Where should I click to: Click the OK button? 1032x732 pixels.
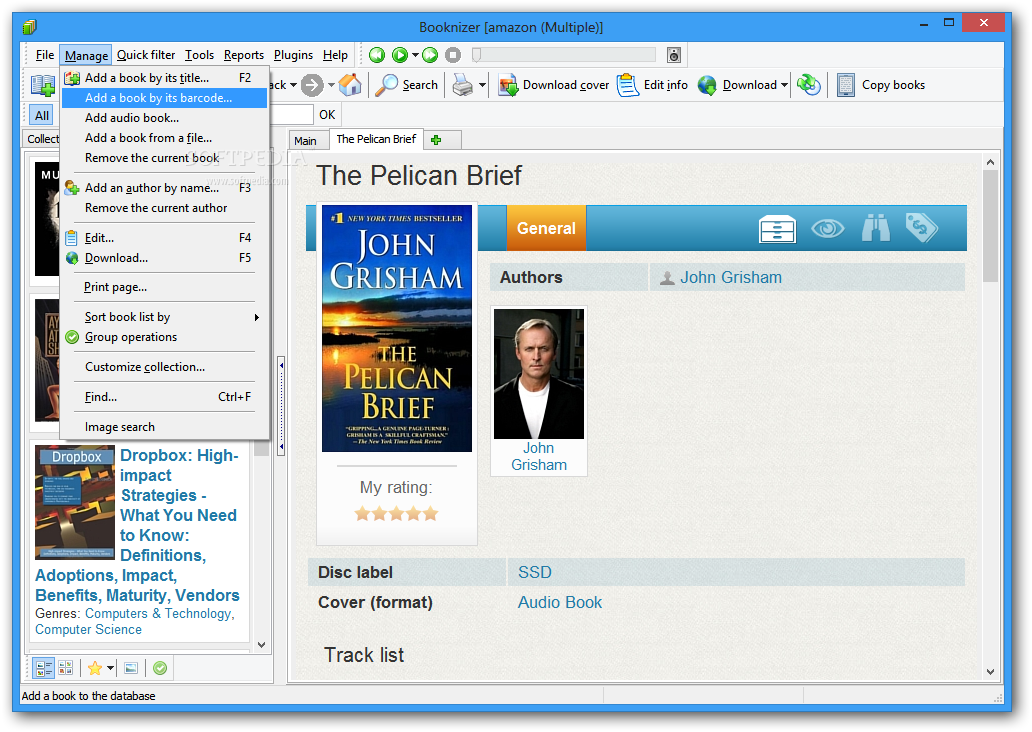click(327, 115)
